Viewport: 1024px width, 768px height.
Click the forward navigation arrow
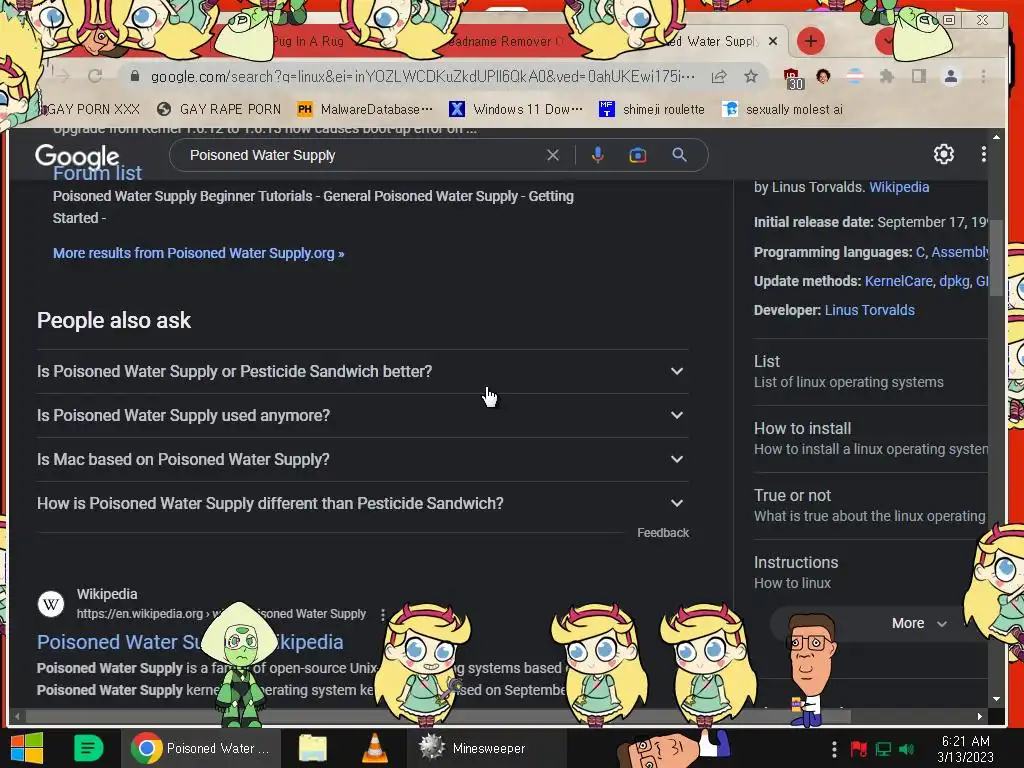pos(63,76)
